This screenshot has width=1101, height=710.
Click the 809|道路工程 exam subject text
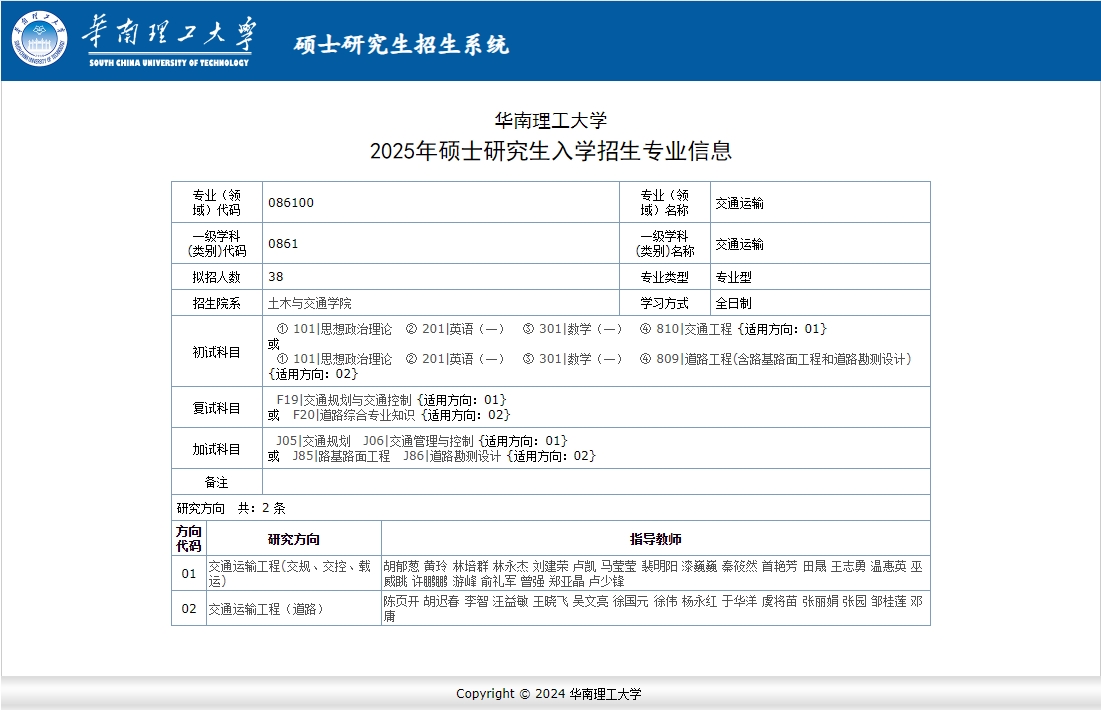[x=784, y=359]
